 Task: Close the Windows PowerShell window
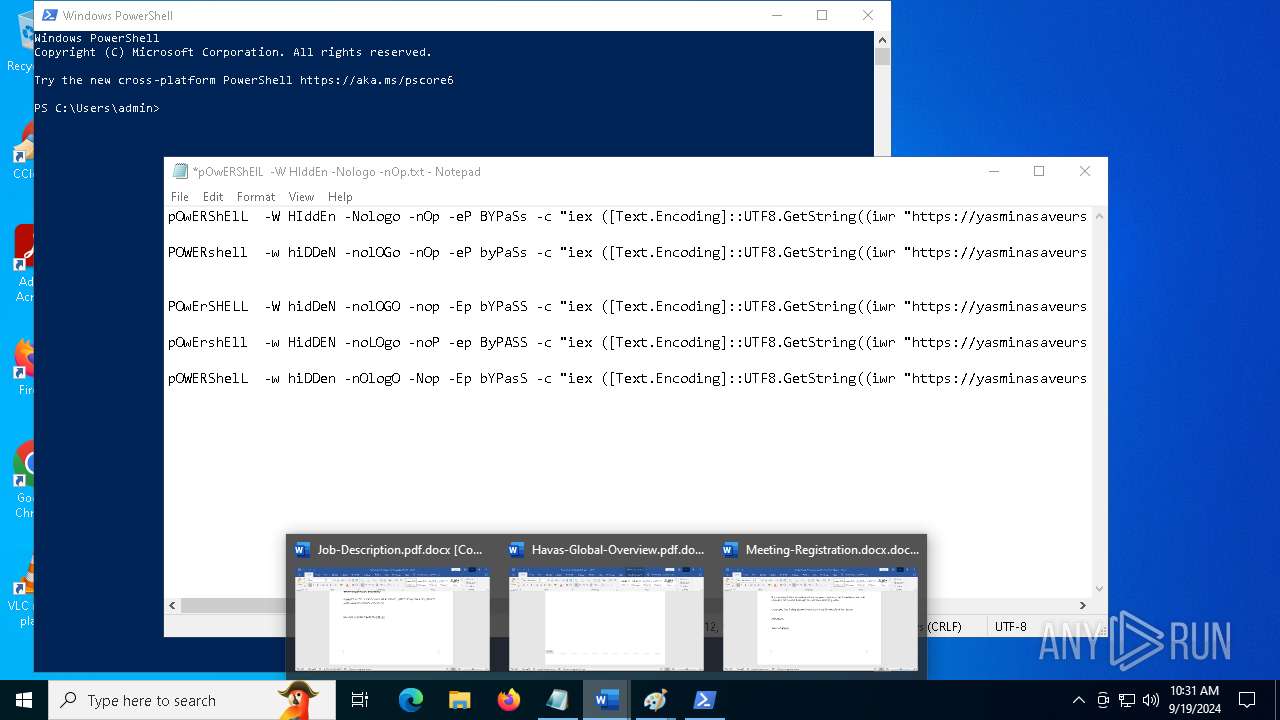click(868, 15)
